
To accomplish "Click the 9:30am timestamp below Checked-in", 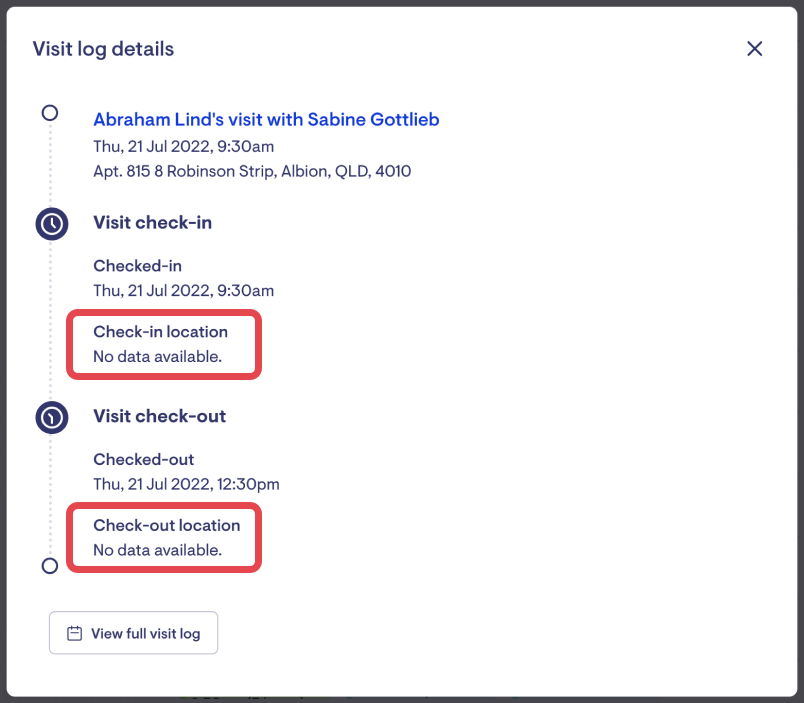I will pos(183,291).
